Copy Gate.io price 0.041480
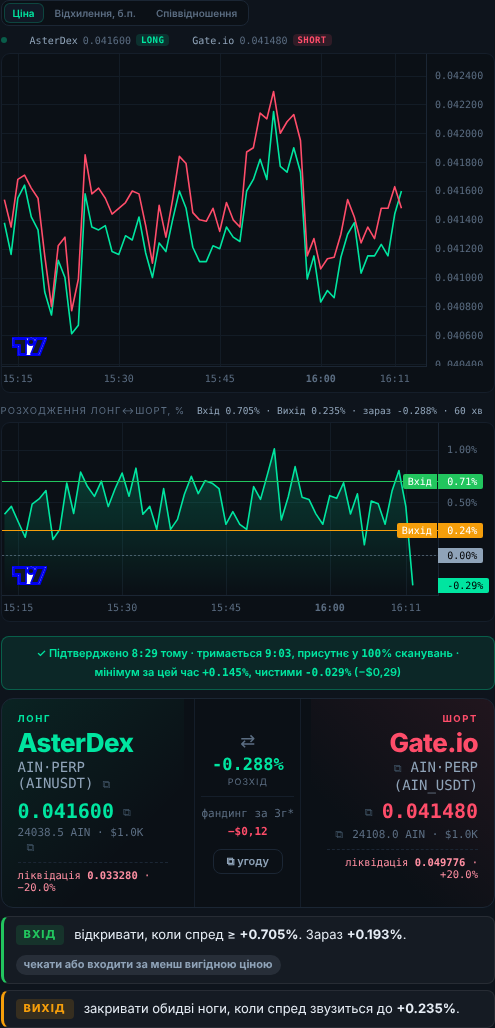This screenshot has width=495, height=1028. (x=369, y=812)
